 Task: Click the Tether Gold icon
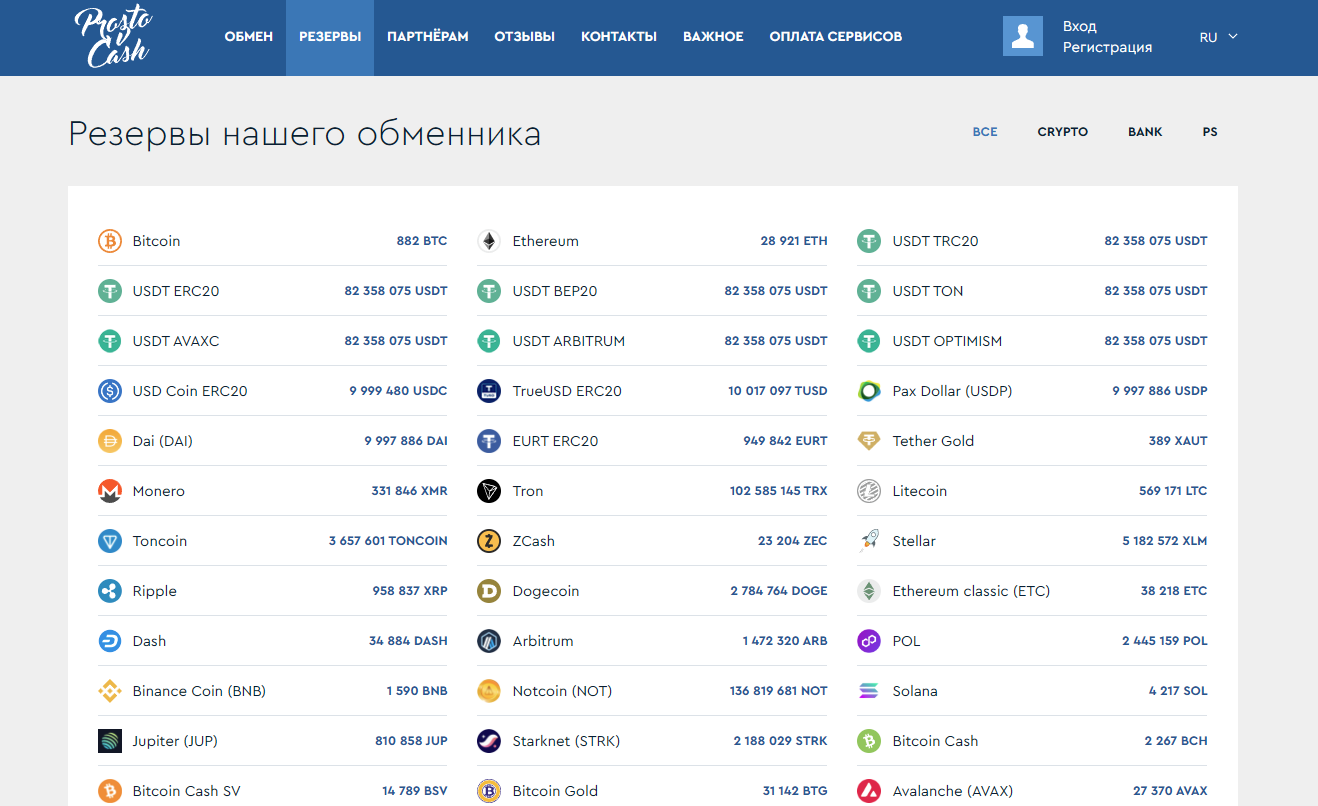[x=869, y=441]
